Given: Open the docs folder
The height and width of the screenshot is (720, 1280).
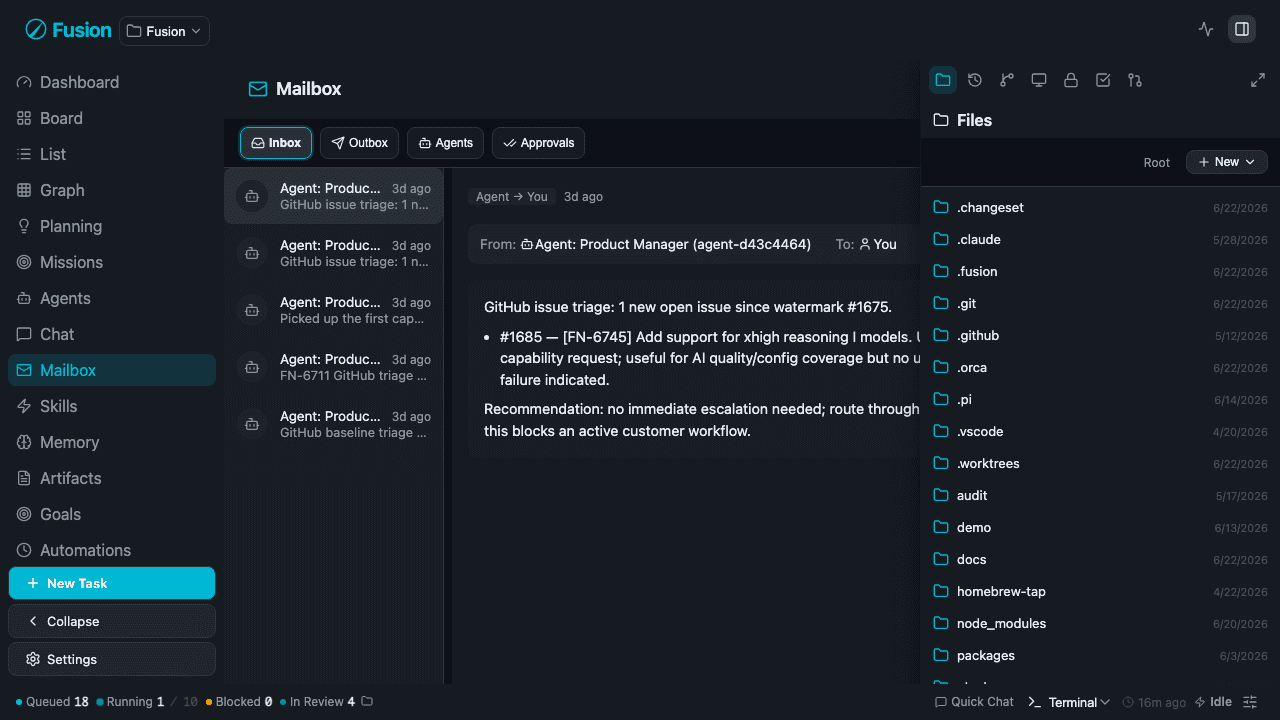Looking at the screenshot, I should click(x=1100, y=559).
